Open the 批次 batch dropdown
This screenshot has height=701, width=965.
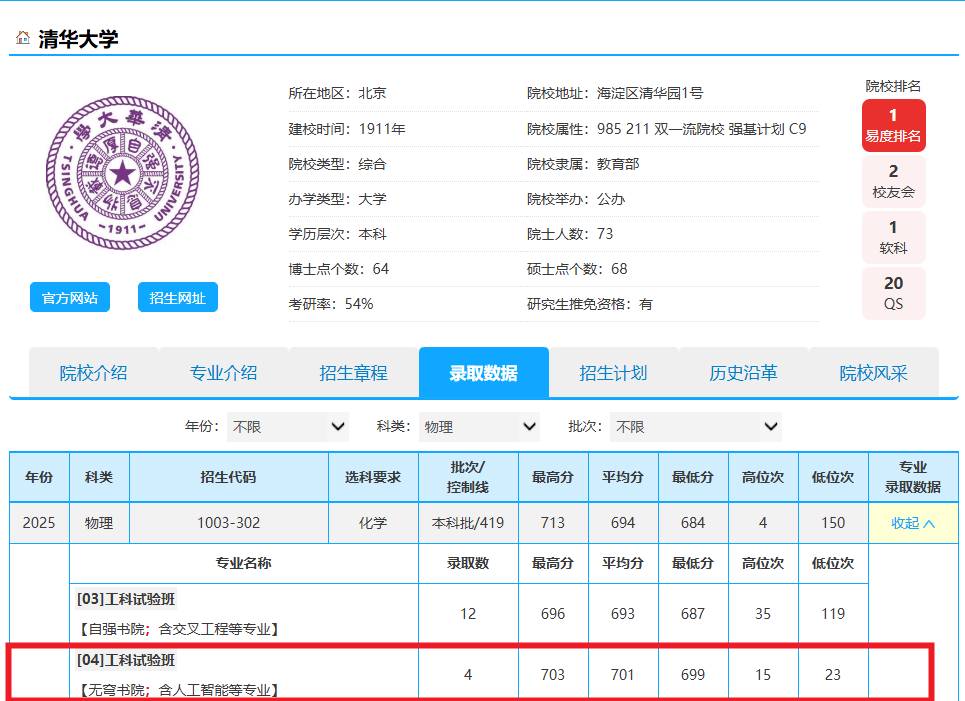[695, 427]
